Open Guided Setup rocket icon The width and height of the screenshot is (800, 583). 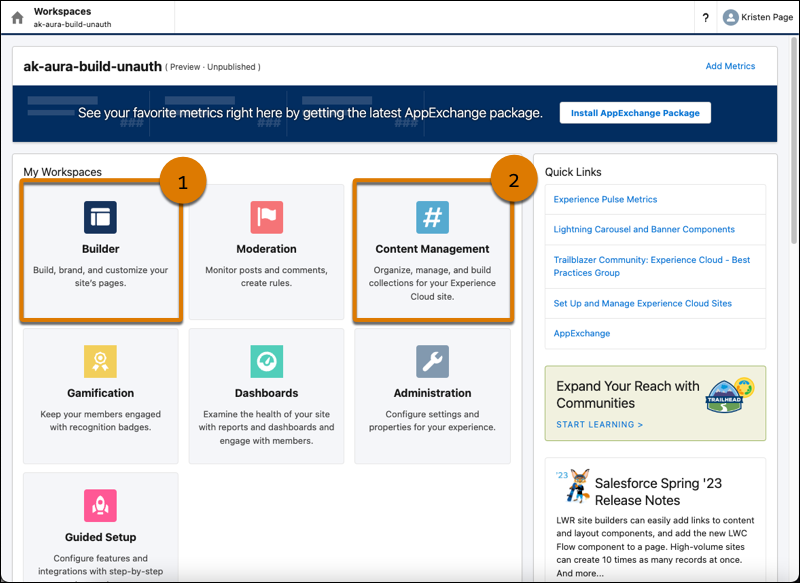(100, 505)
